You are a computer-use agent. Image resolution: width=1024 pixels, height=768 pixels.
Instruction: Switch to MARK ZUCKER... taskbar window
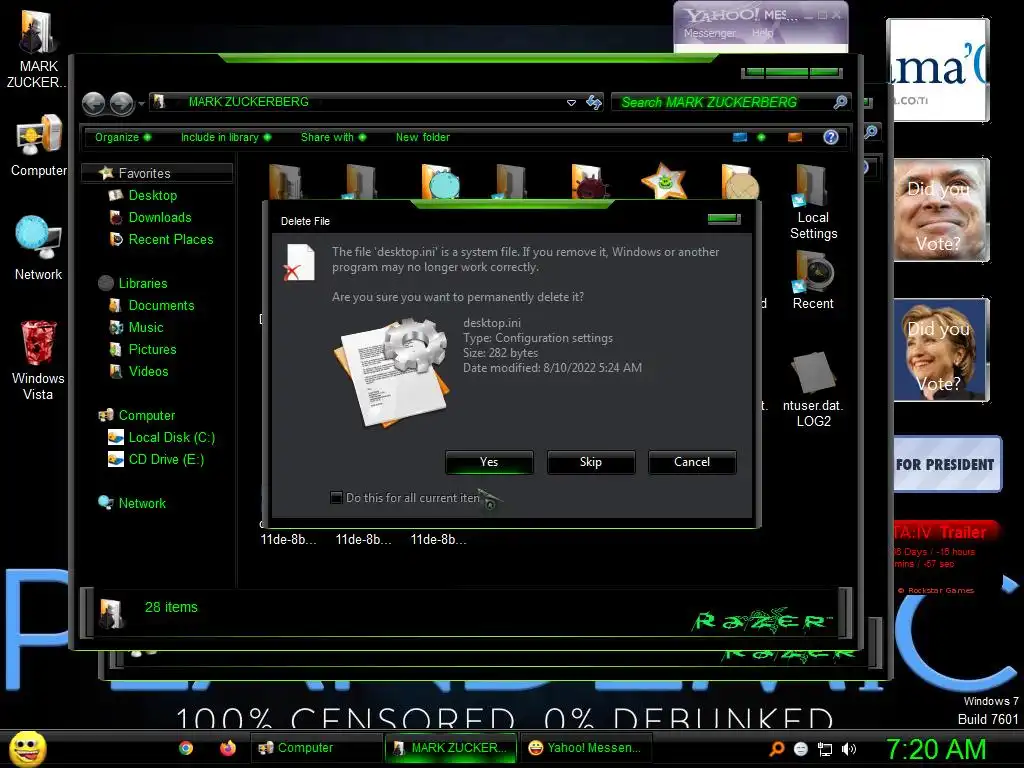pyautogui.click(x=451, y=748)
